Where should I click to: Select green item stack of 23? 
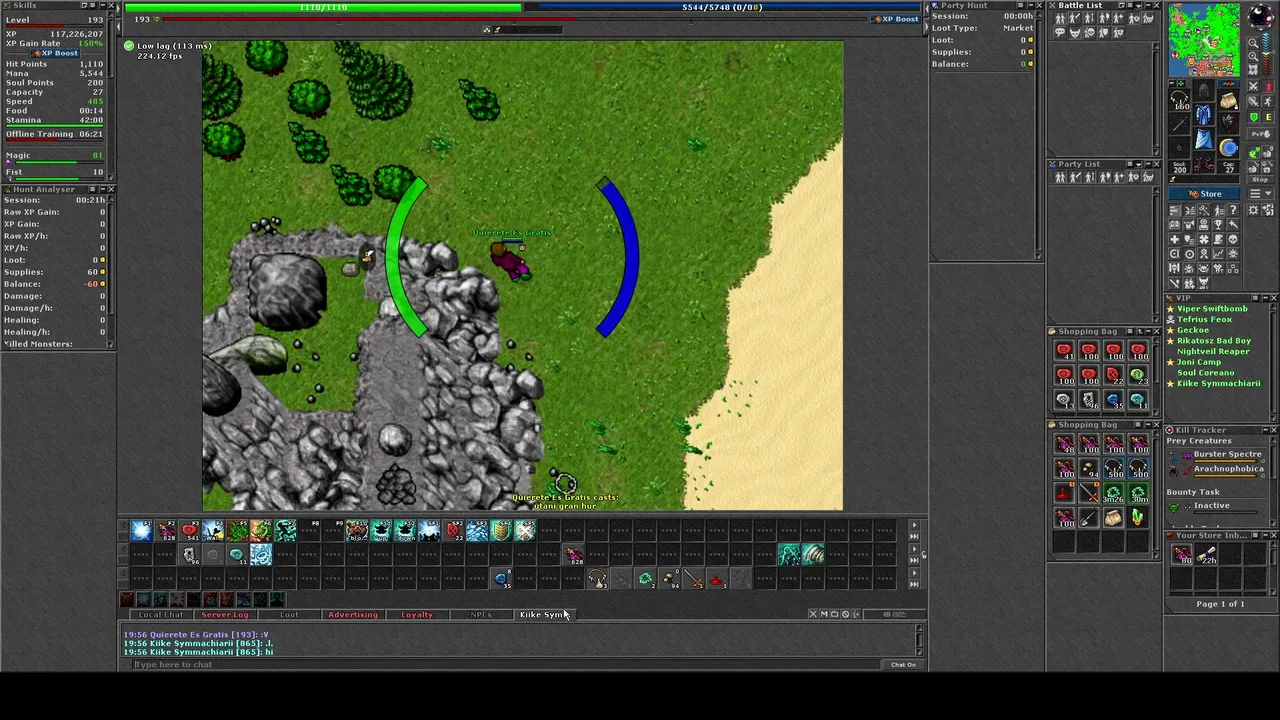pyautogui.click(x=1137, y=375)
